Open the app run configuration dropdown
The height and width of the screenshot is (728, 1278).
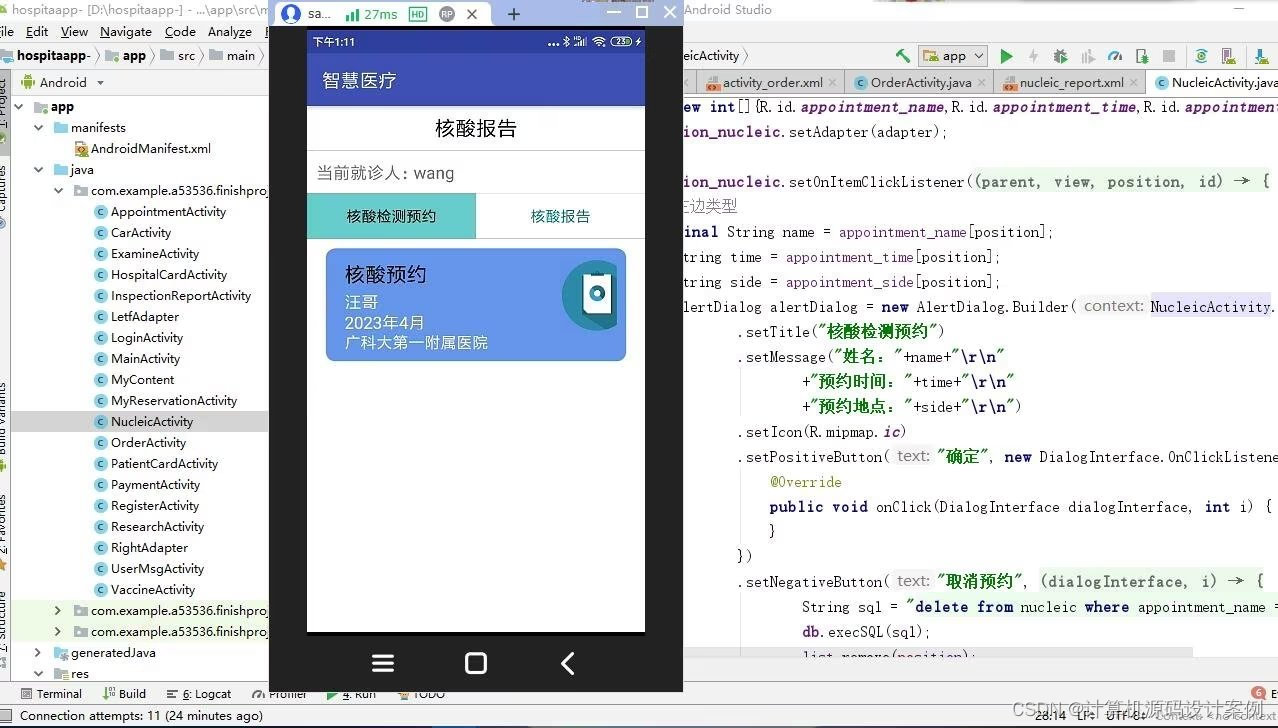point(952,56)
